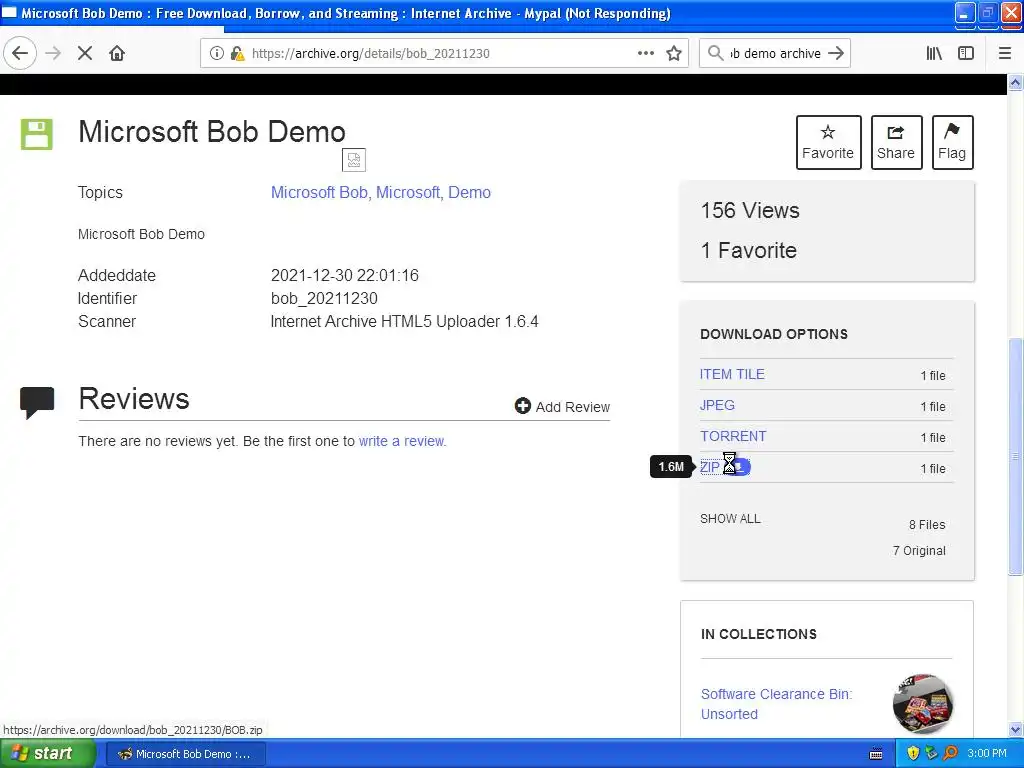
Task: Click the bob_20211230 identifier value
Action: [x=324, y=298]
